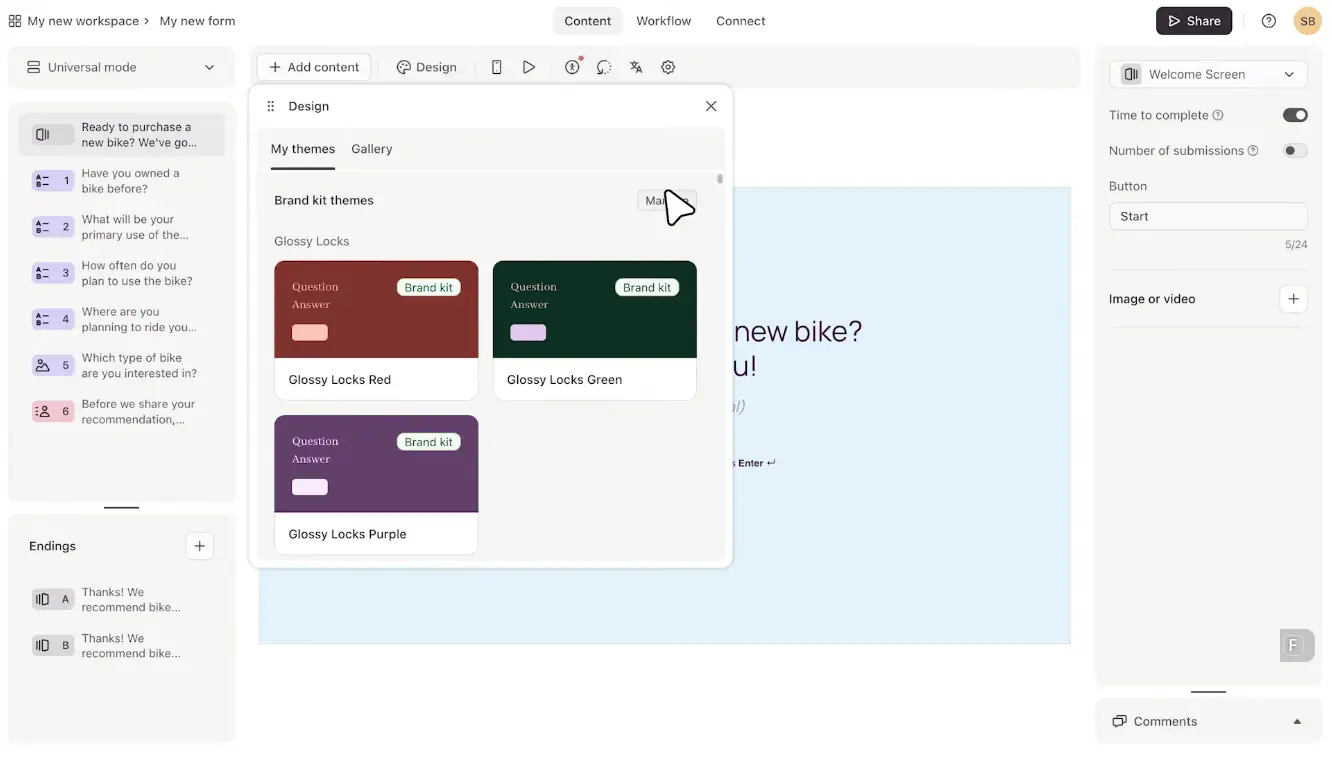The image size is (1332, 758).
Task: Switch to the Workflow tab
Action: tap(664, 21)
